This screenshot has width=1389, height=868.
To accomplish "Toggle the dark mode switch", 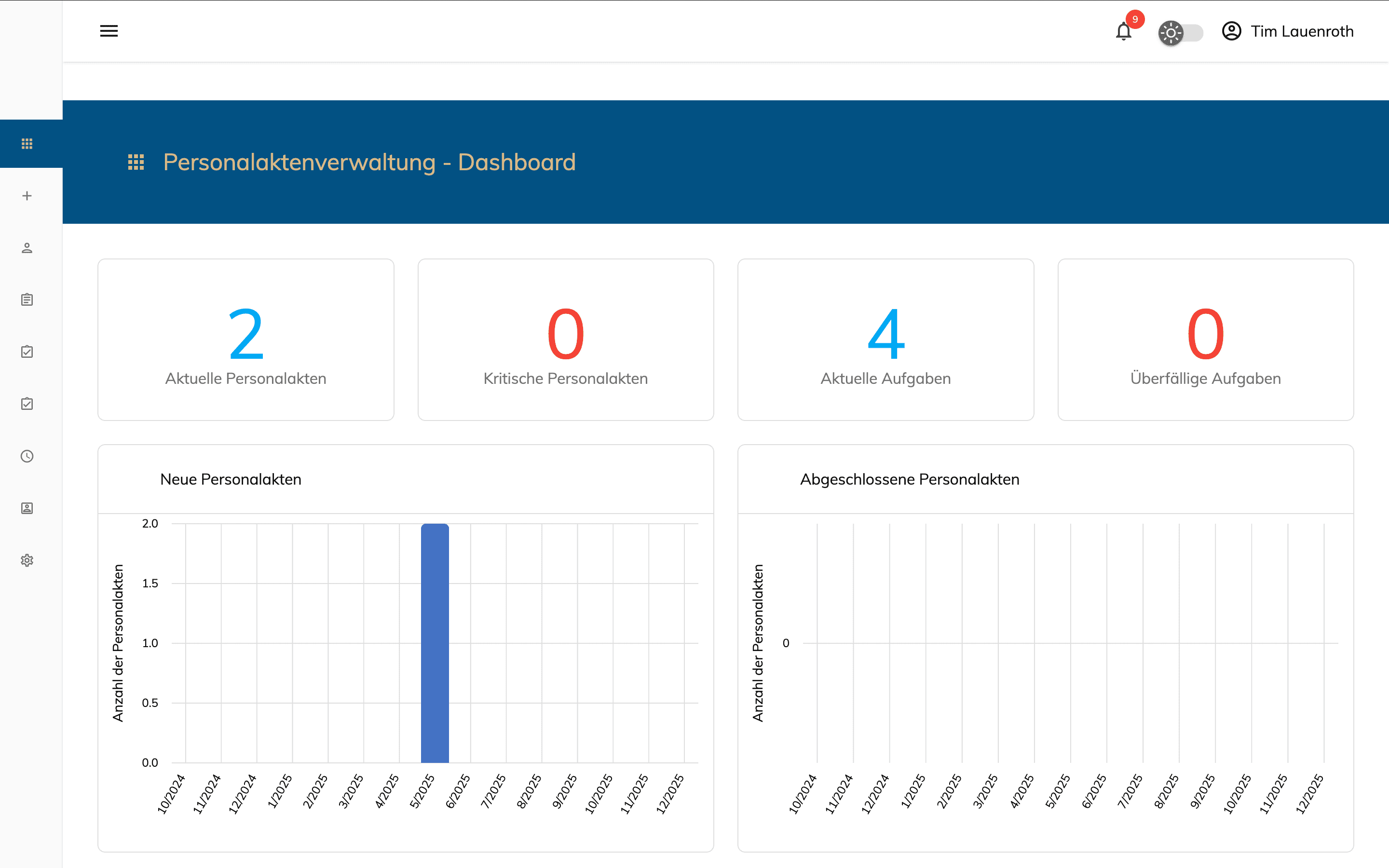I will 1180,33.
